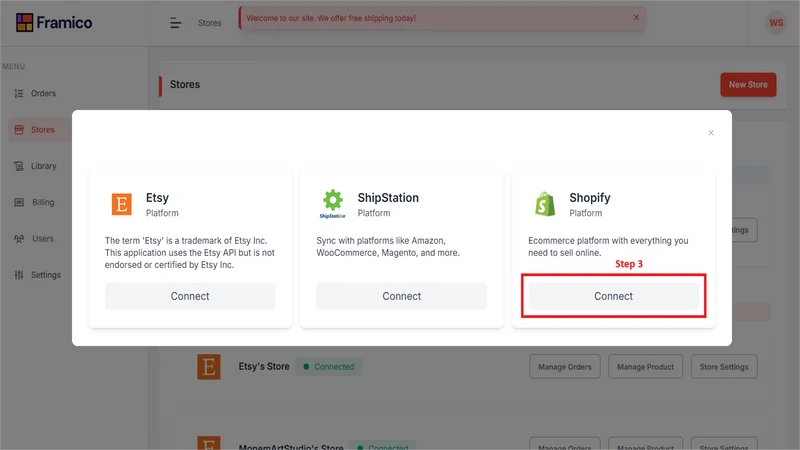Click the Etsy card title
The image size is (800, 450).
(x=157, y=197)
